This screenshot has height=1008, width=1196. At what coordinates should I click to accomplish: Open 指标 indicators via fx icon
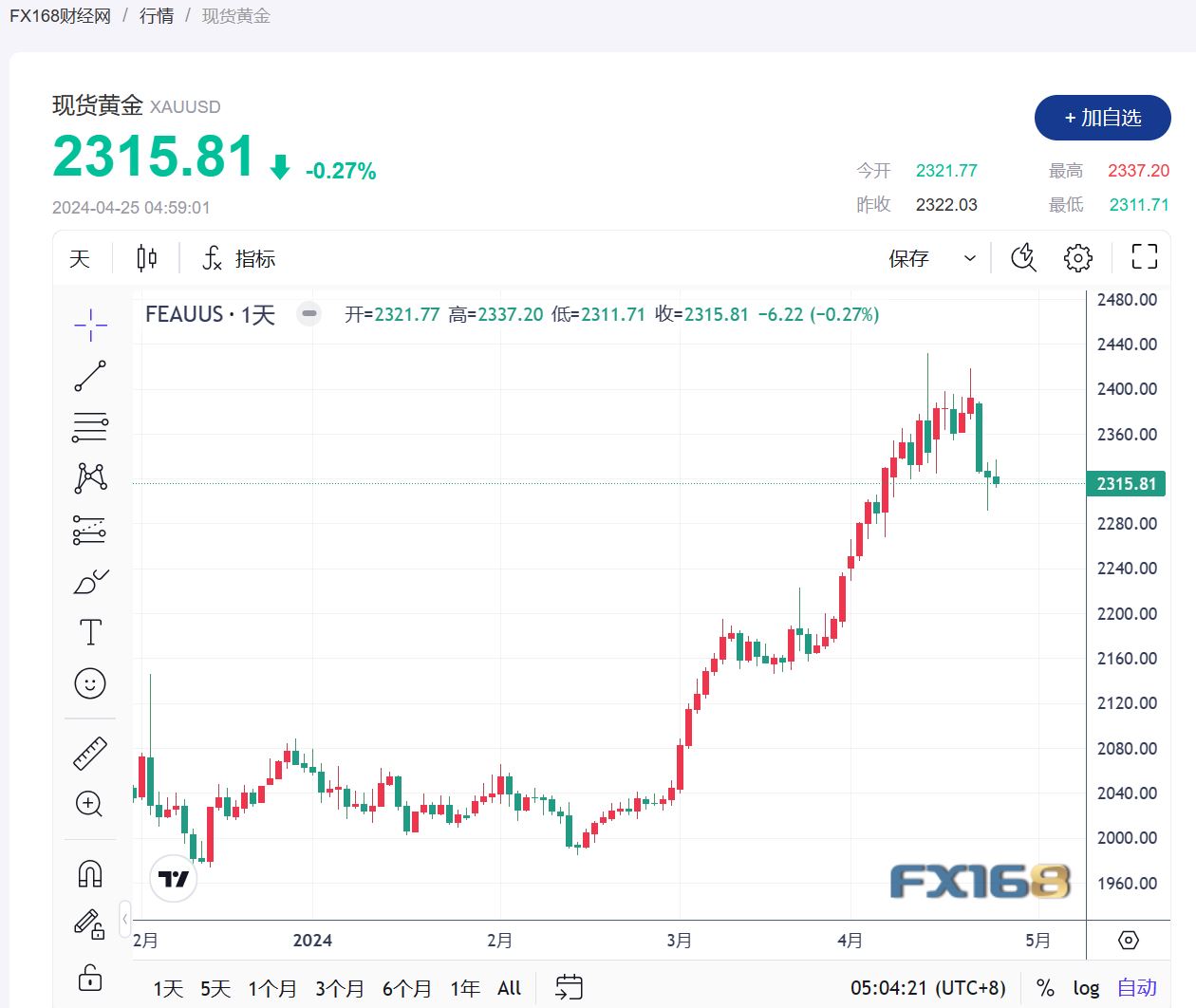pos(238,257)
